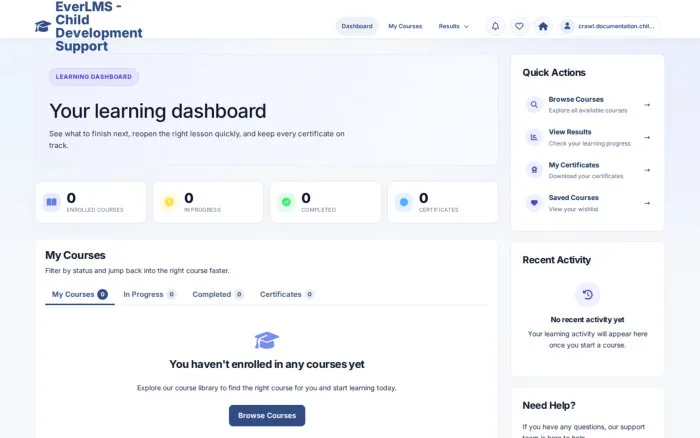Click the Certificates blue circle icon

coord(404,202)
